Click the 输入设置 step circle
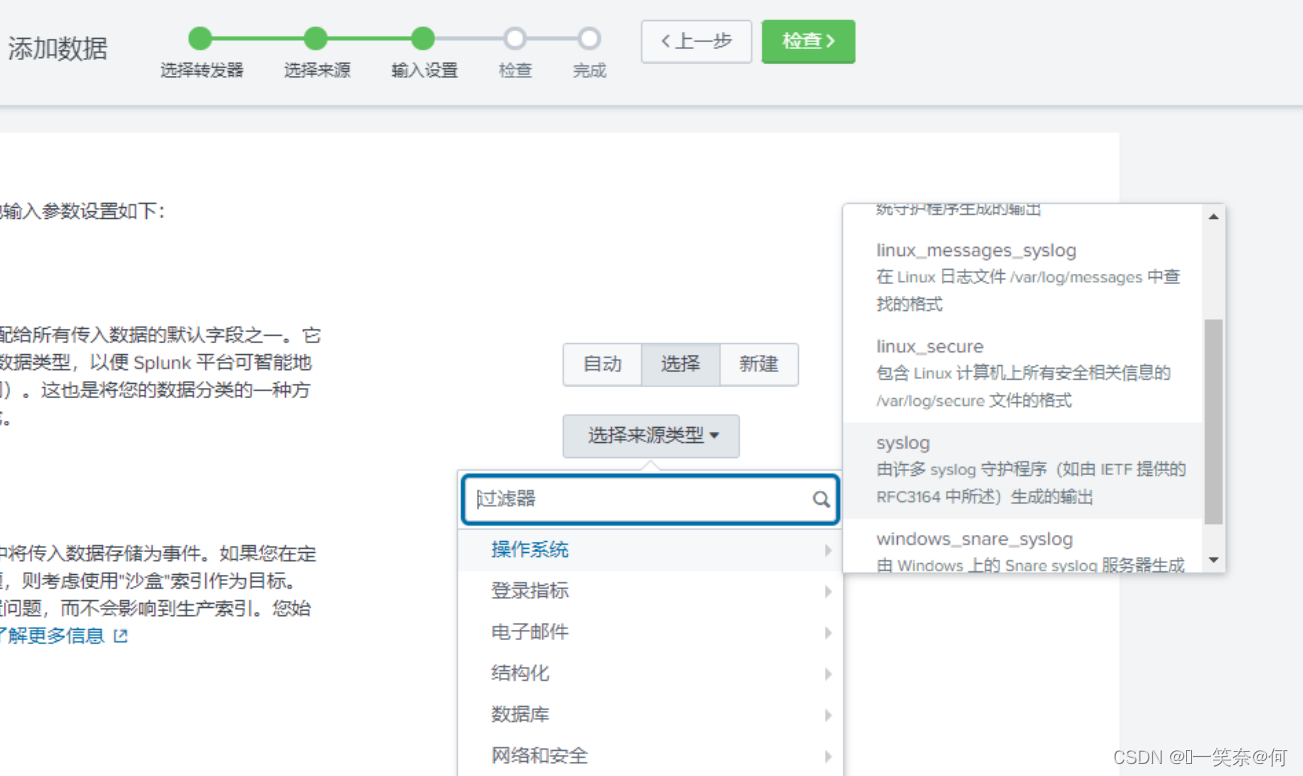 coord(423,39)
